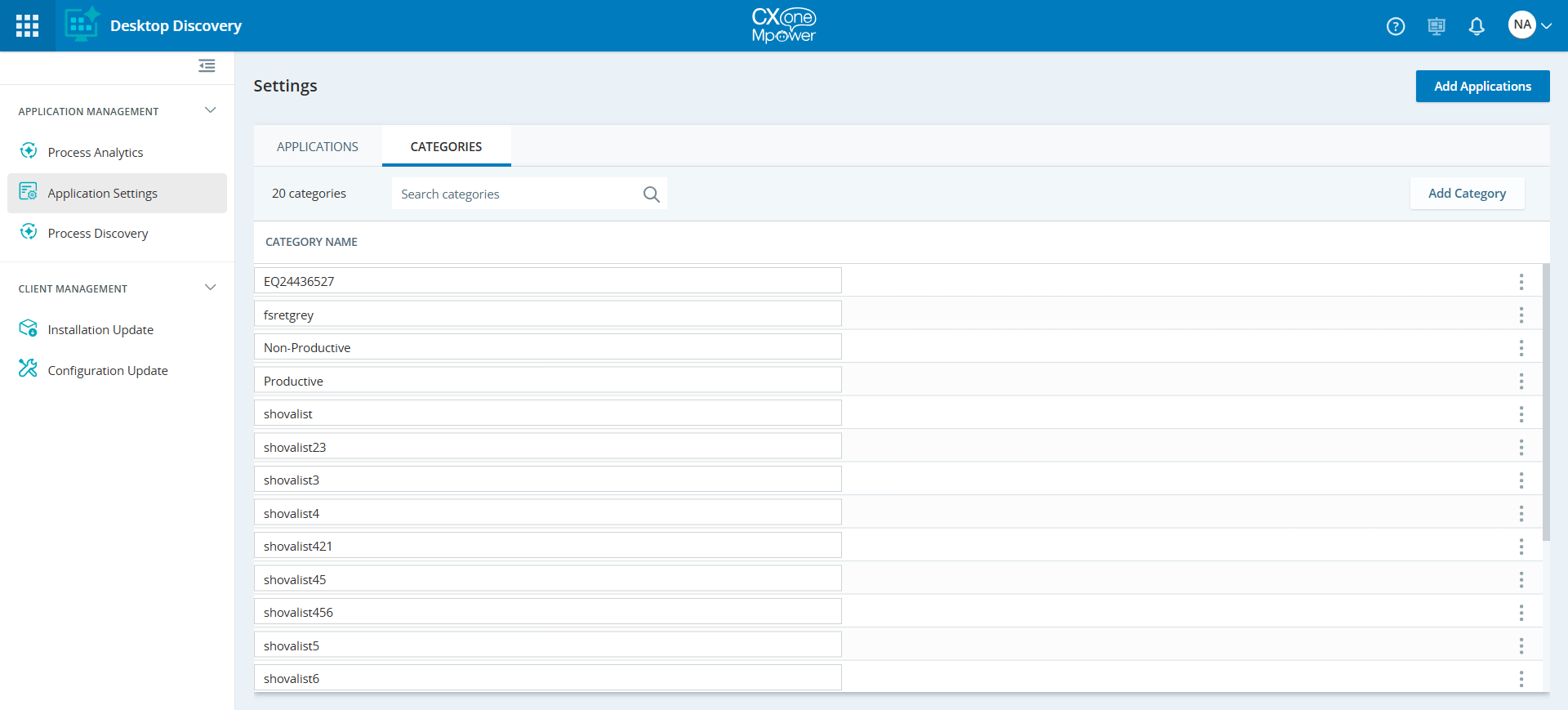Open Configuration Update page
1568x710 pixels.
(x=108, y=371)
